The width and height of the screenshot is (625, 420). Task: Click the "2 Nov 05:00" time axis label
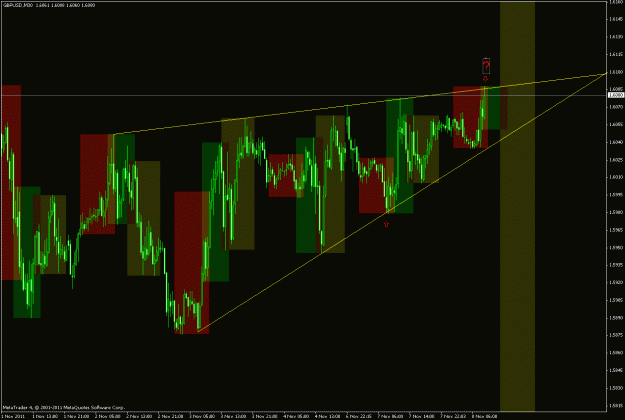(x=108, y=416)
